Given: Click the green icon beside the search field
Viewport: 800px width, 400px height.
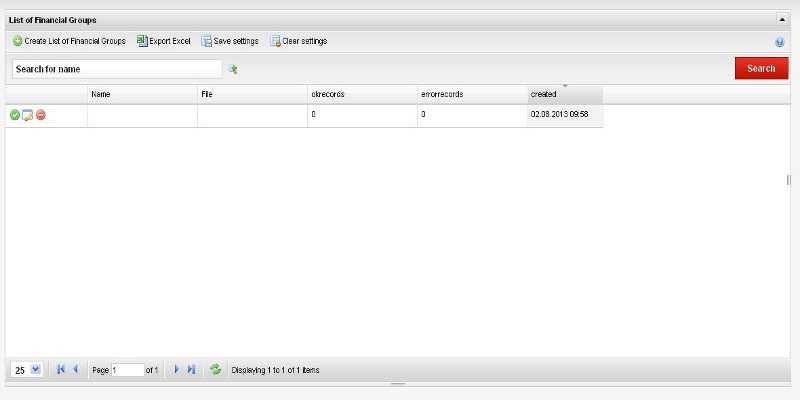Looking at the screenshot, I should (233, 69).
